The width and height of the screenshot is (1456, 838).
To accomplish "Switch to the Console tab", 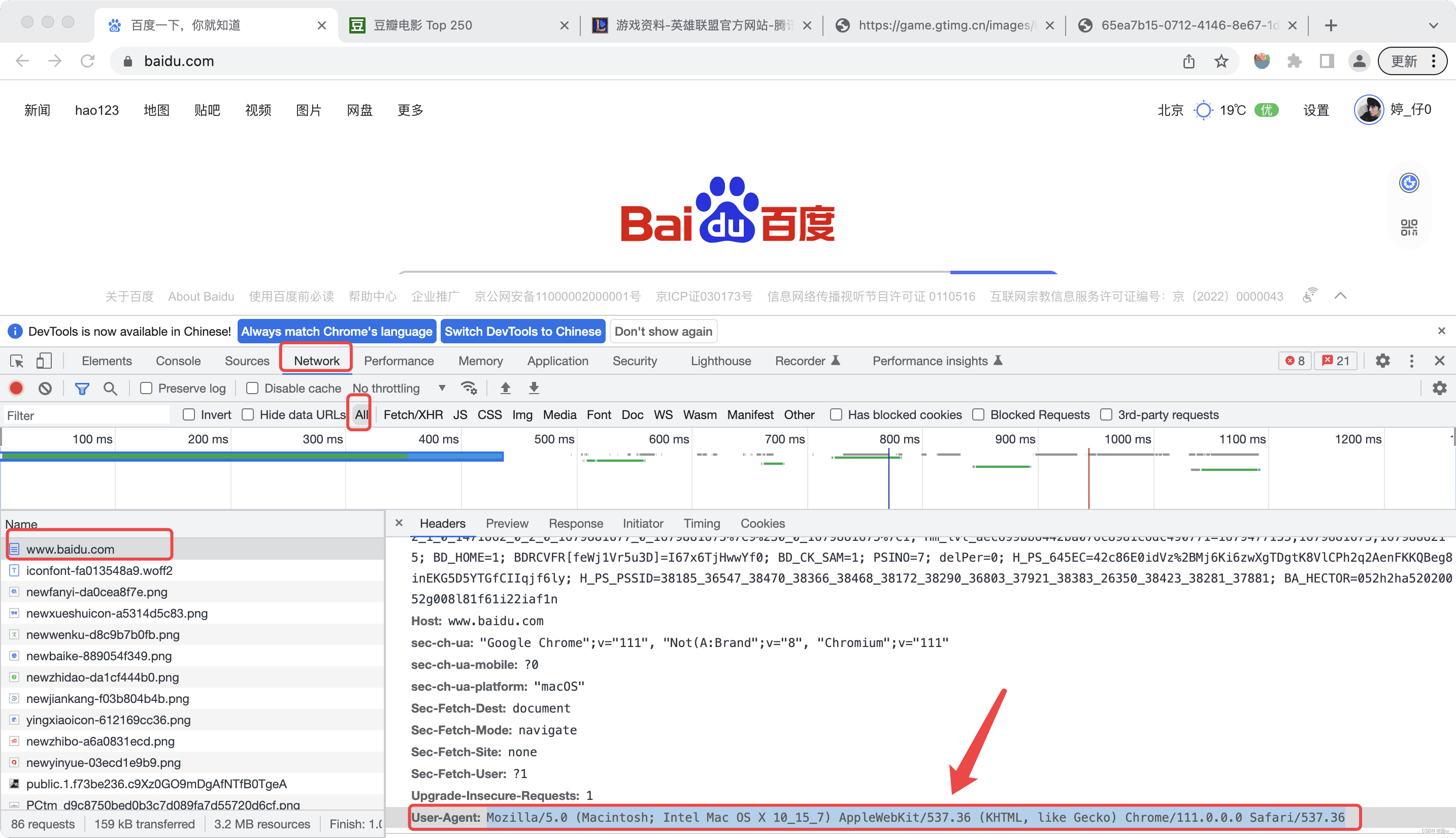I will [x=178, y=361].
